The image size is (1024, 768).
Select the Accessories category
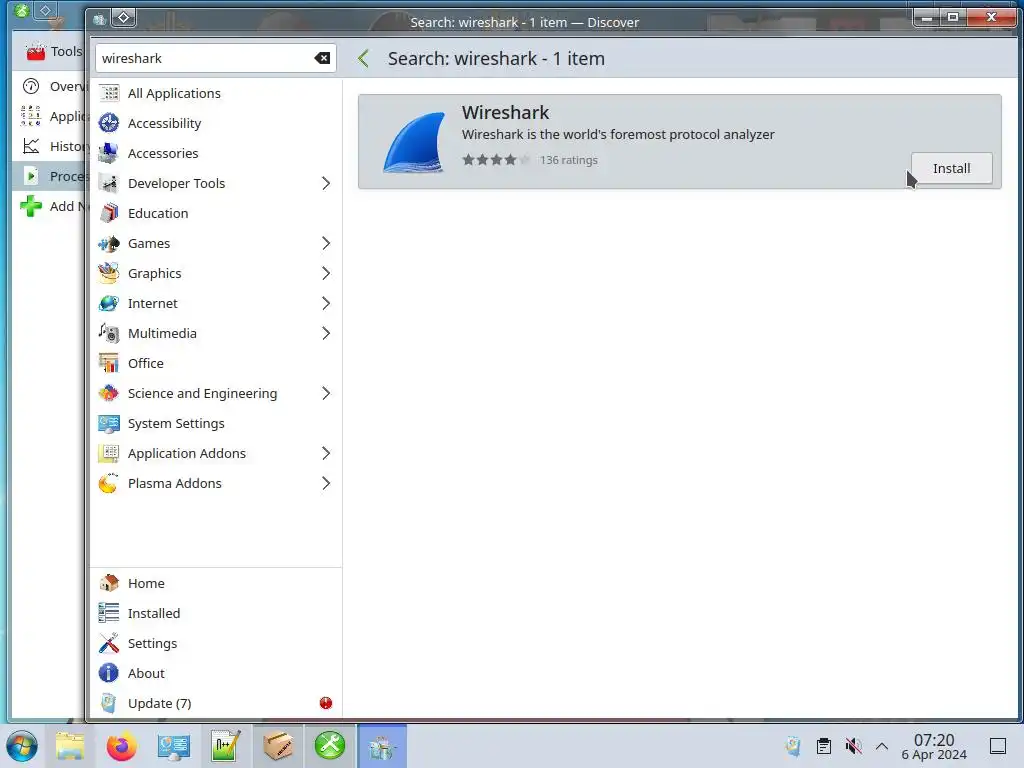click(x=216, y=153)
